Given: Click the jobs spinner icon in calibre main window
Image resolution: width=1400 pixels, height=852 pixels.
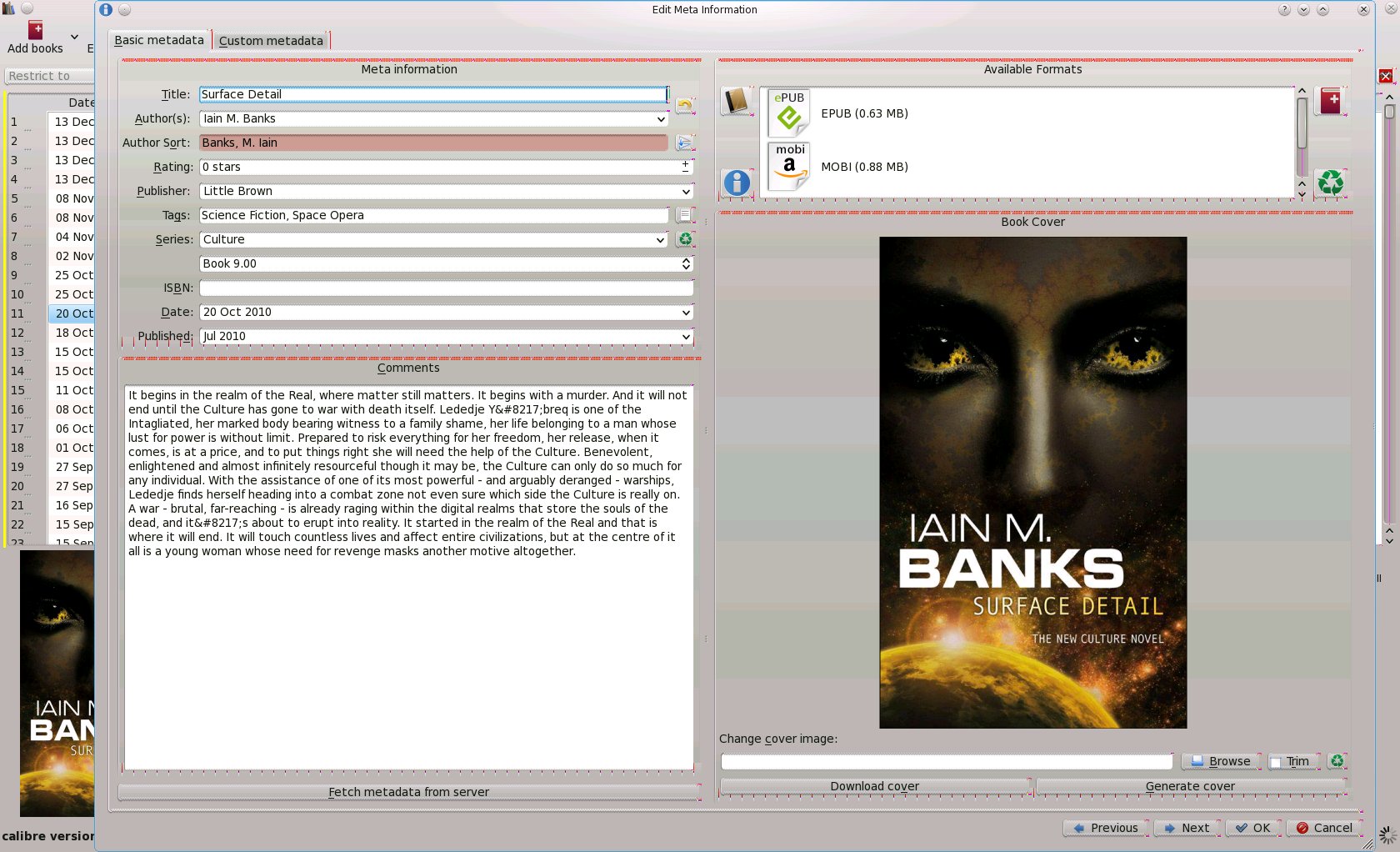Looking at the screenshot, I should click(x=1387, y=834).
